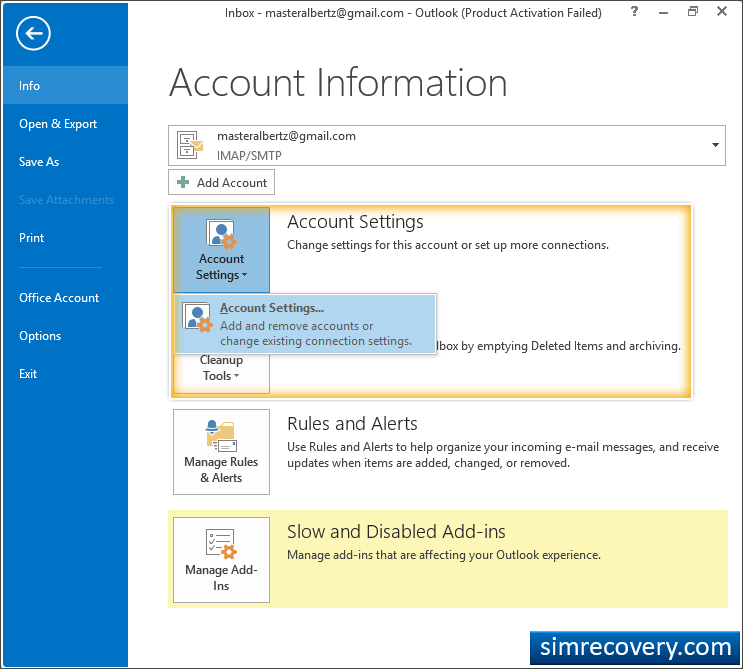Select Save As in the sidebar
This screenshot has width=743, height=669.
[x=65, y=162]
